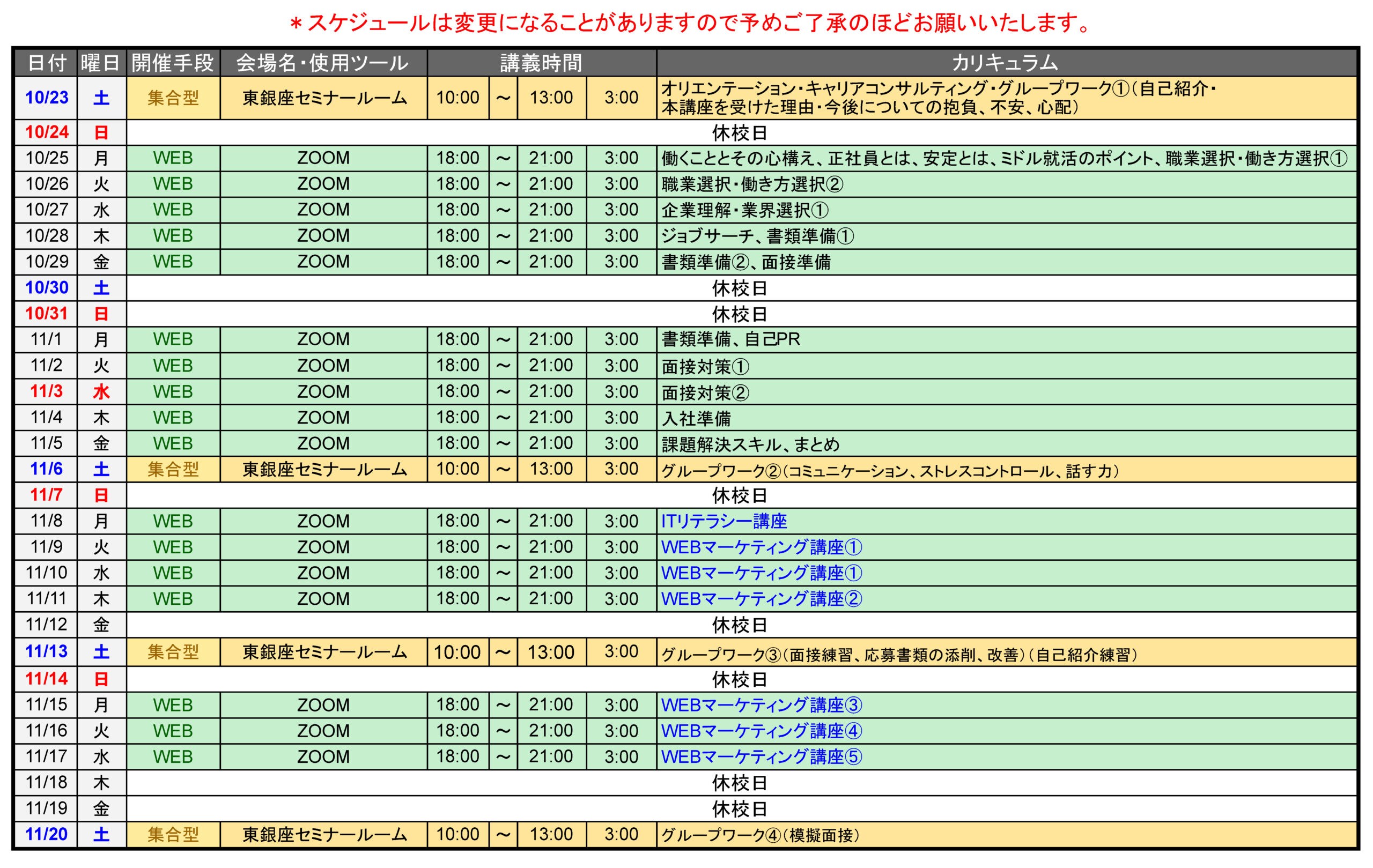Click 3:00 duration in 11/17 row
The image size is (1373, 868).
pyautogui.click(x=622, y=757)
